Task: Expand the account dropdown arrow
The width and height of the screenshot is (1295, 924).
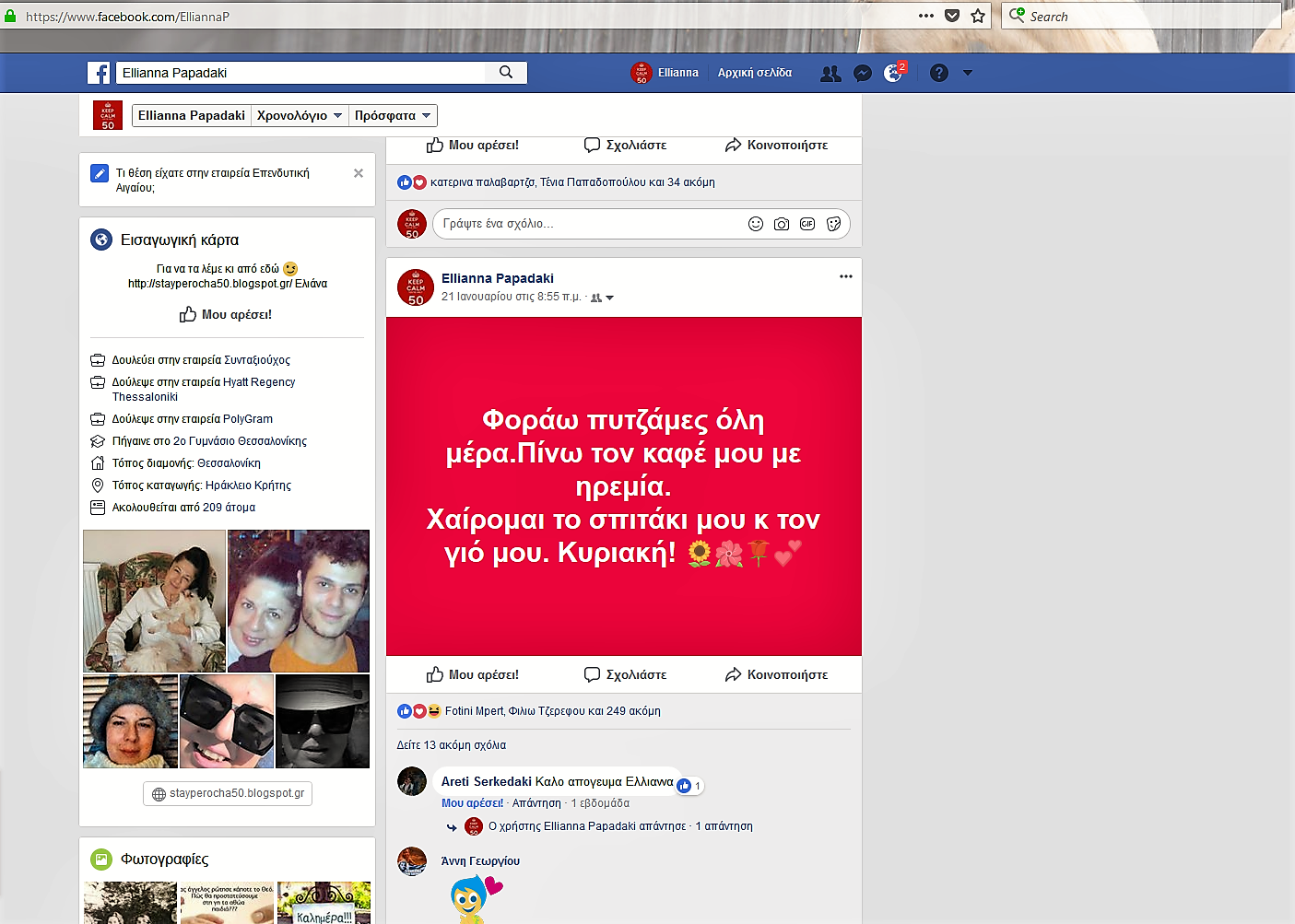Action: (x=968, y=73)
